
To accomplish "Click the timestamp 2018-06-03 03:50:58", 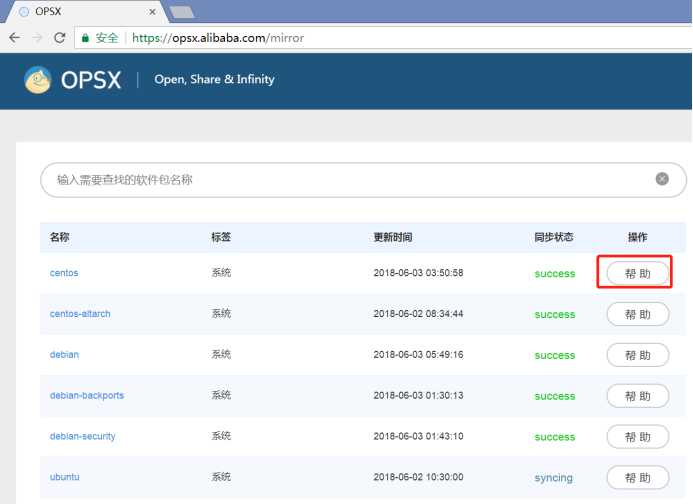I will tap(418, 273).
